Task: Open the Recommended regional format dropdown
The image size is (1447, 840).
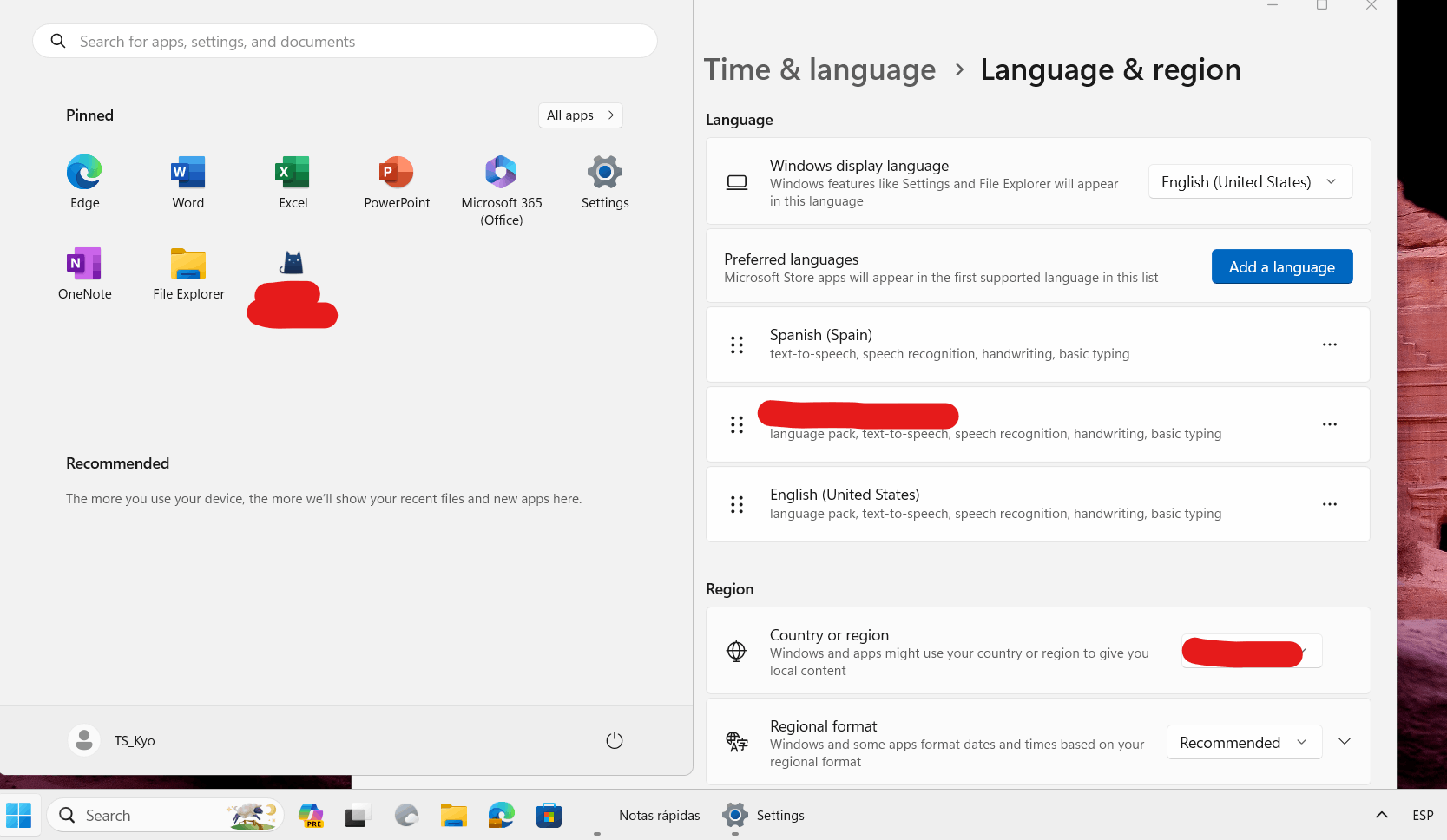Action: (x=1244, y=742)
